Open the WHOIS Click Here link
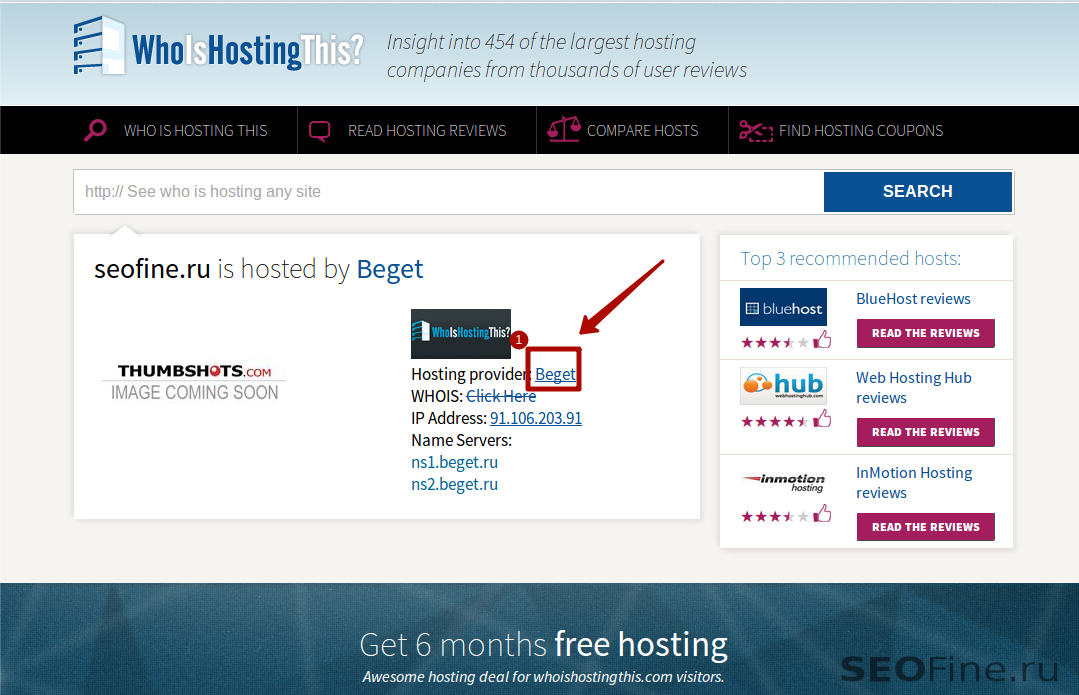Image resolution: width=1079 pixels, height=695 pixels. (501, 396)
